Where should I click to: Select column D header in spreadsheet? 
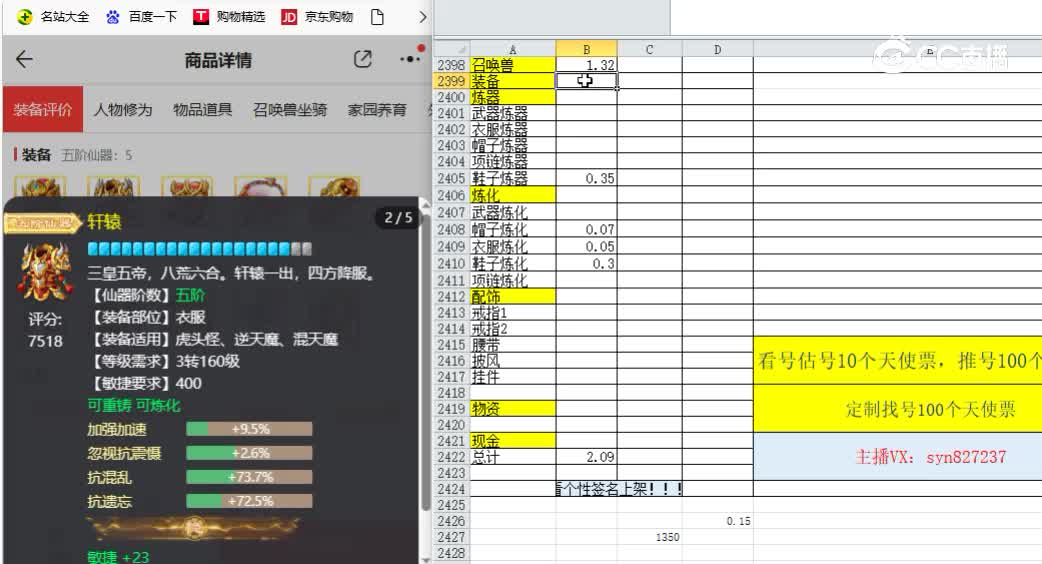click(718, 49)
